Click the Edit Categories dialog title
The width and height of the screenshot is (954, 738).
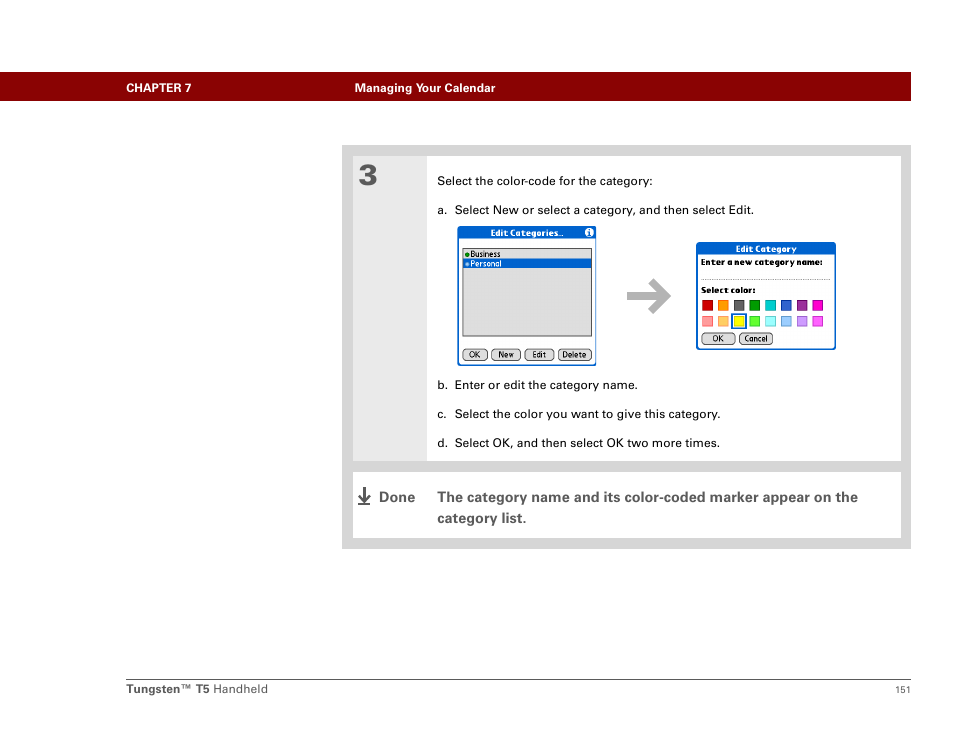point(527,233)
